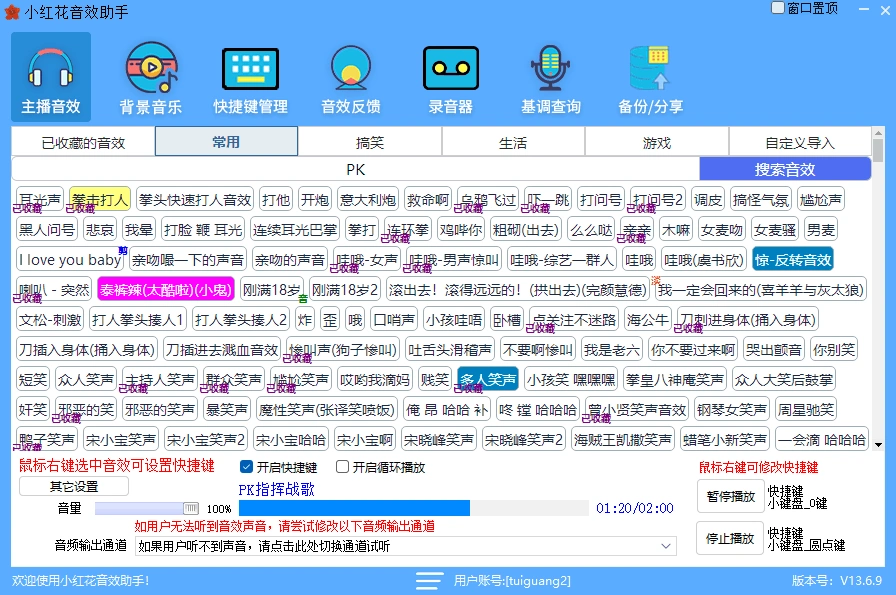Click the 停止播放 stop button

(x=729, y=538)
